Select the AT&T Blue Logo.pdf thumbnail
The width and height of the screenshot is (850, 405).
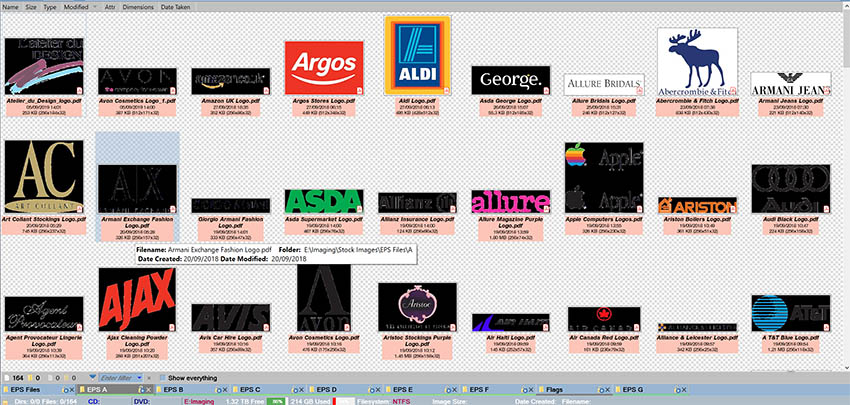click(790, 313)
